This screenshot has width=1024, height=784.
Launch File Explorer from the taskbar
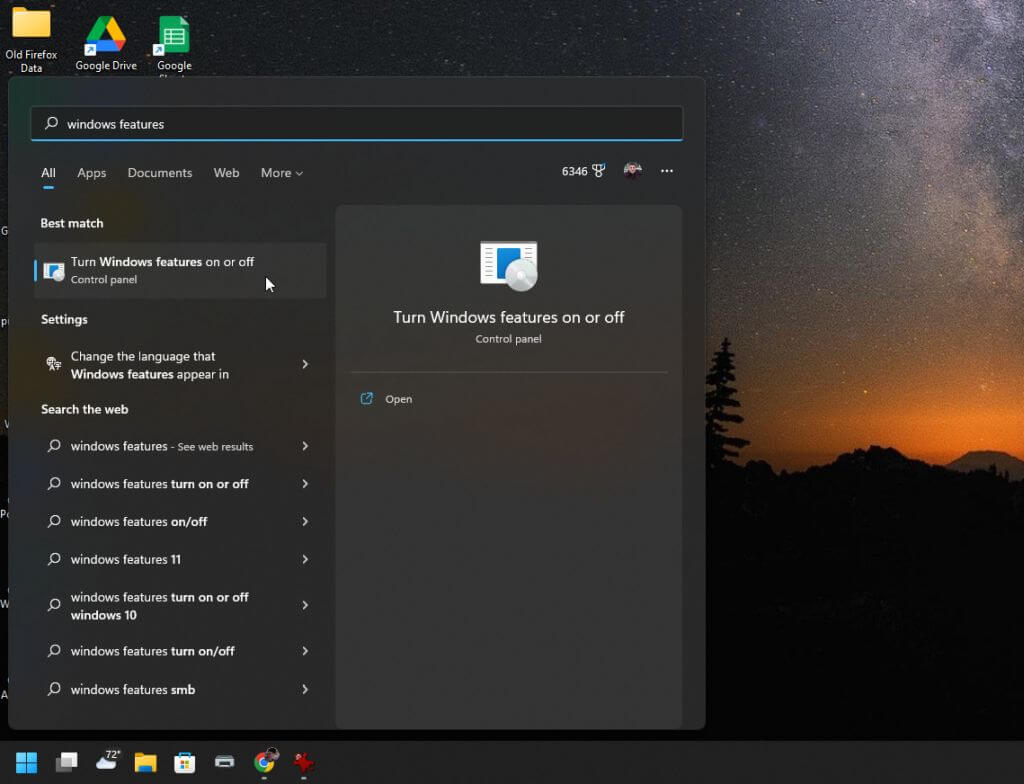pos(146,763)
